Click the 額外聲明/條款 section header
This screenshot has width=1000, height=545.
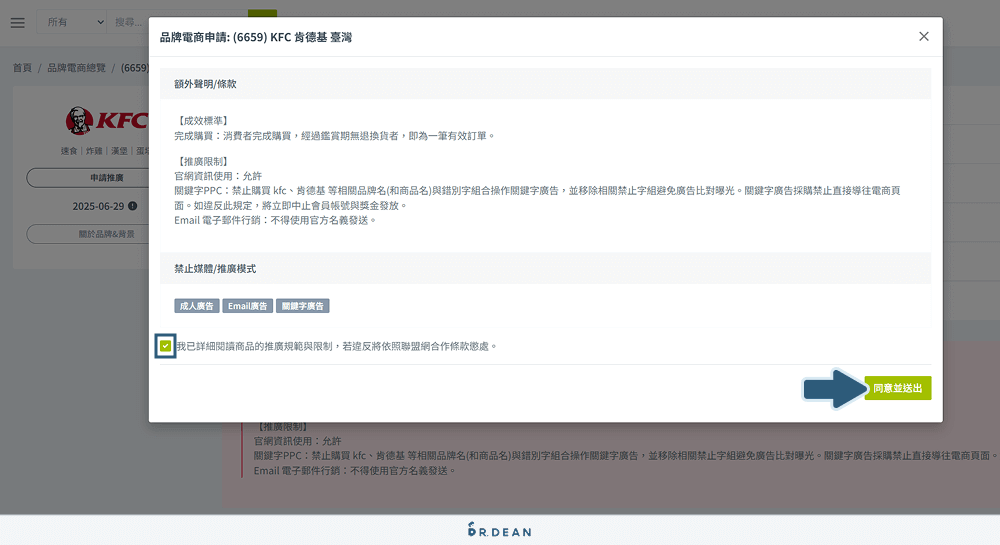(545, 84)
